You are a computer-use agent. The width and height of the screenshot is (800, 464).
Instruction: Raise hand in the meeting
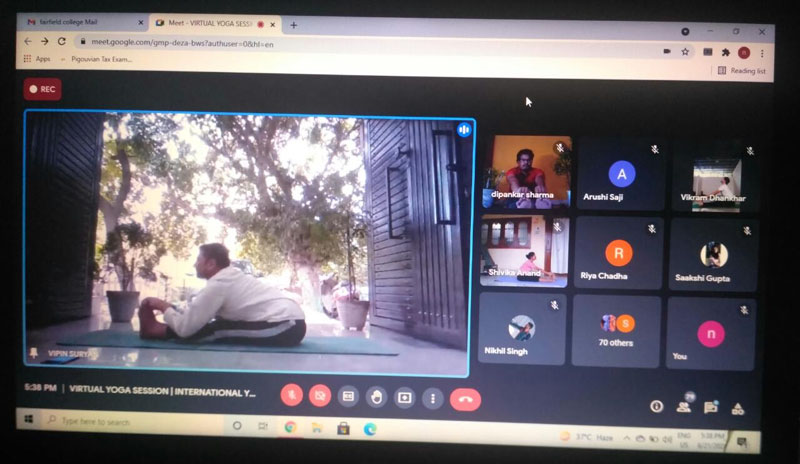click(x=376, y=397)
